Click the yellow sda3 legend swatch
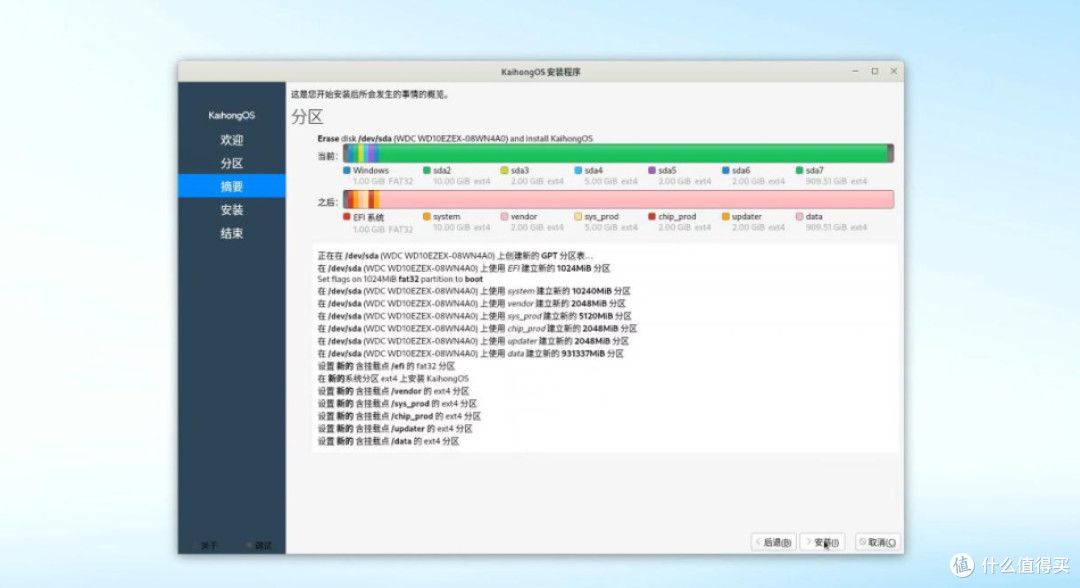 click(504, 170)
